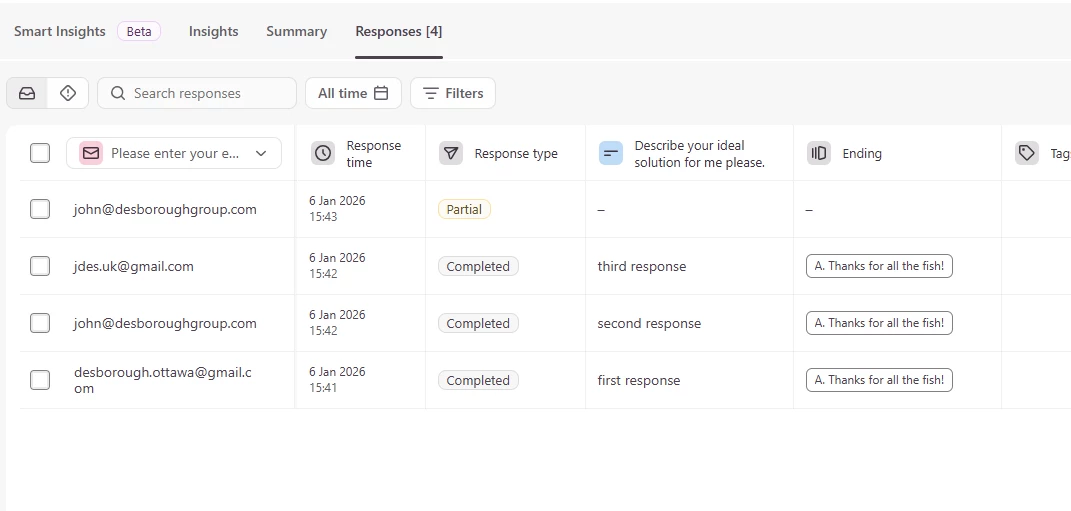Viewport: 1071px width, 511px height.
Task: Check the desborough.ottawa@gmail.com row checkbox
Action: [x=40, y=380]
